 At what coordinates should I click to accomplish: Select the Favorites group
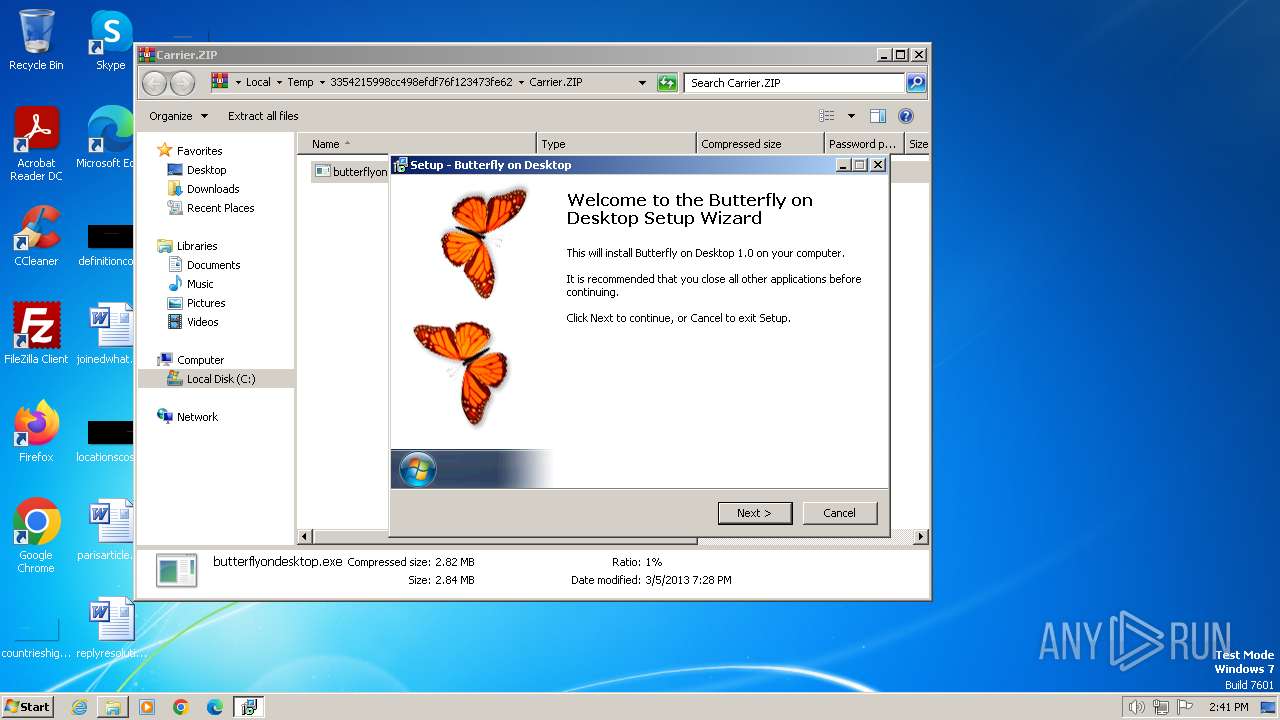tap(199, 151)
